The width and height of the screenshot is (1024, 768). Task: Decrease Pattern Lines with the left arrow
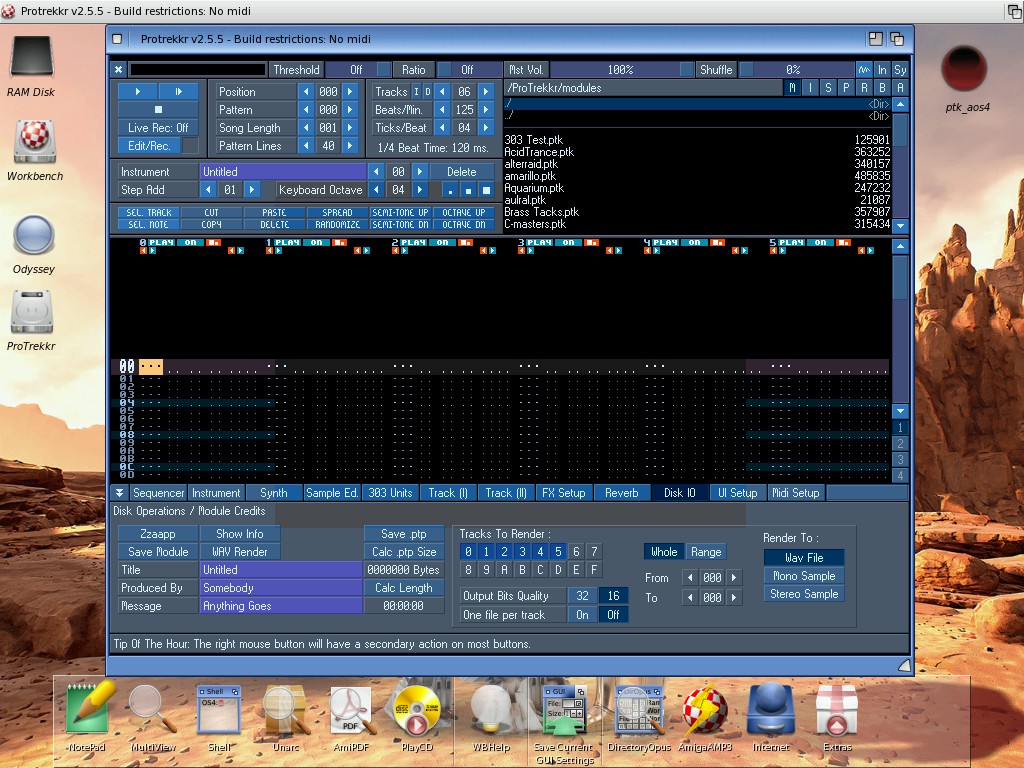(306, 146)
